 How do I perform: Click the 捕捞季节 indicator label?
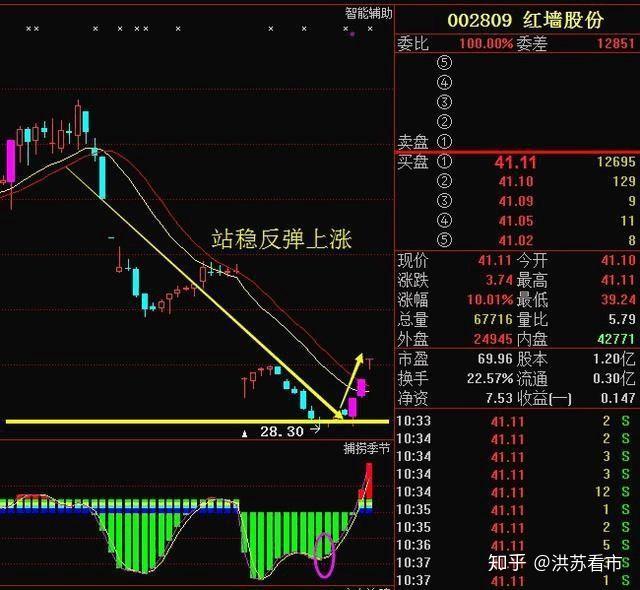click(367, 449)
